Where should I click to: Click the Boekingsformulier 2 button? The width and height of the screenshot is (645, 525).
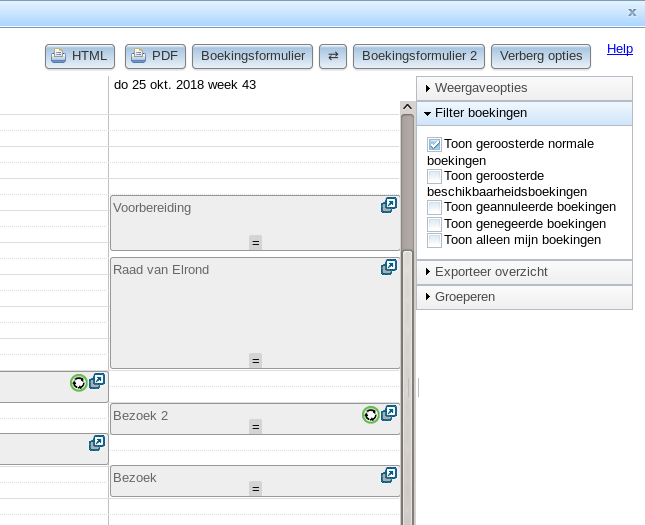tap(419, 56)
